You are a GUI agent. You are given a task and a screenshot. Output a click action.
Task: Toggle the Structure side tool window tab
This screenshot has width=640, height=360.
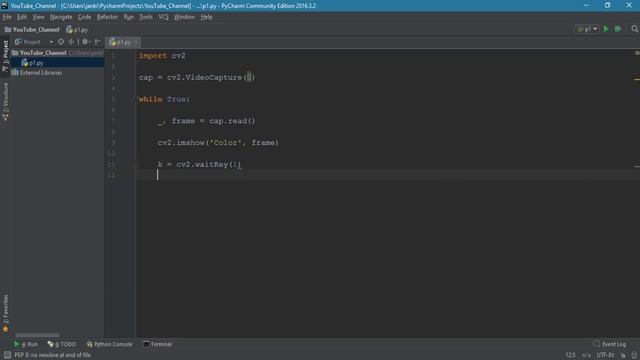click(x=5, y=102)
